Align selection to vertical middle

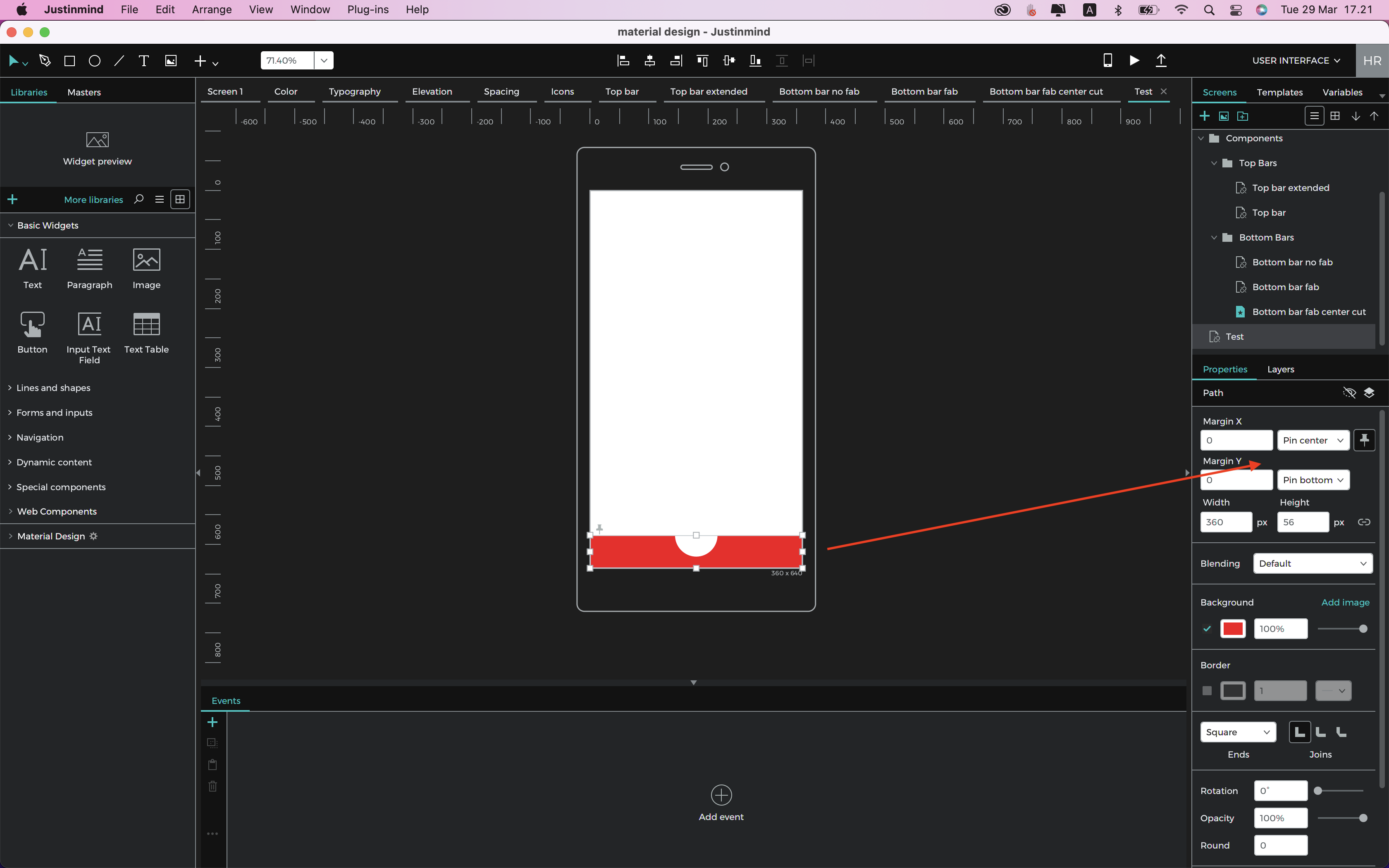coord(729,60)
